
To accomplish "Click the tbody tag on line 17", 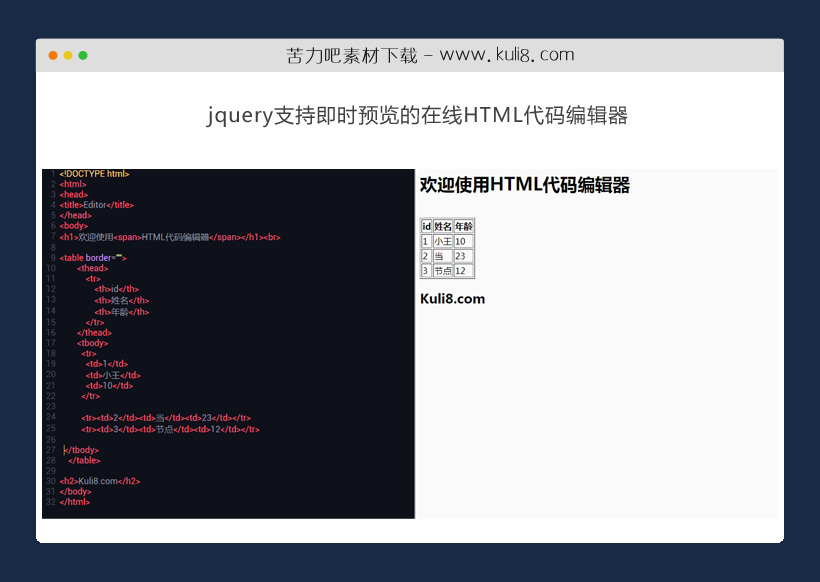I will coord(91,342).
